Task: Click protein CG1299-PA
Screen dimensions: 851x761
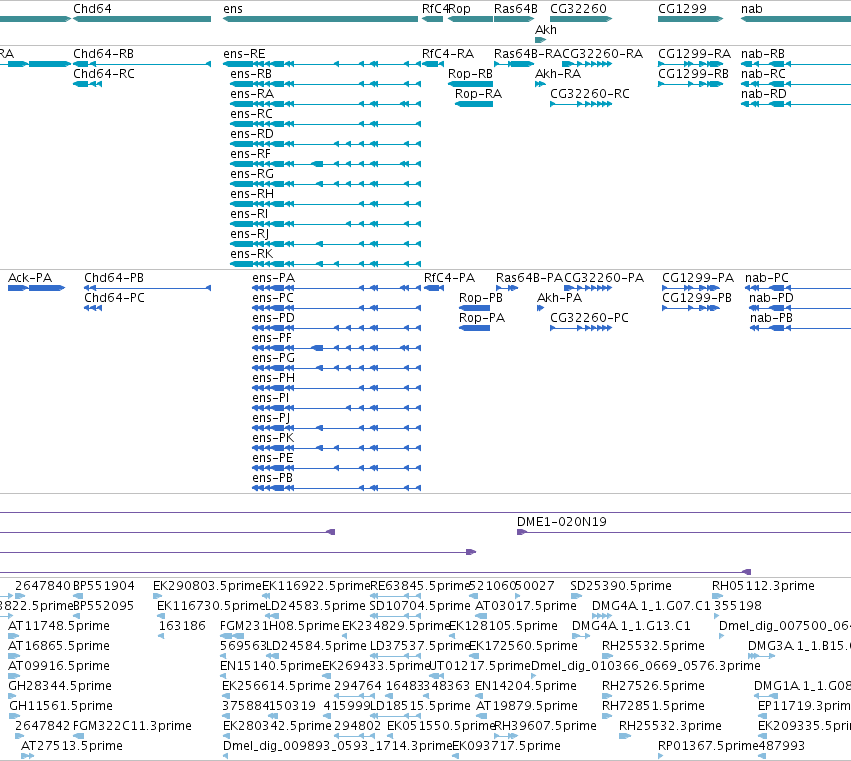Action: pyautogui.click(x=698, y=278)
